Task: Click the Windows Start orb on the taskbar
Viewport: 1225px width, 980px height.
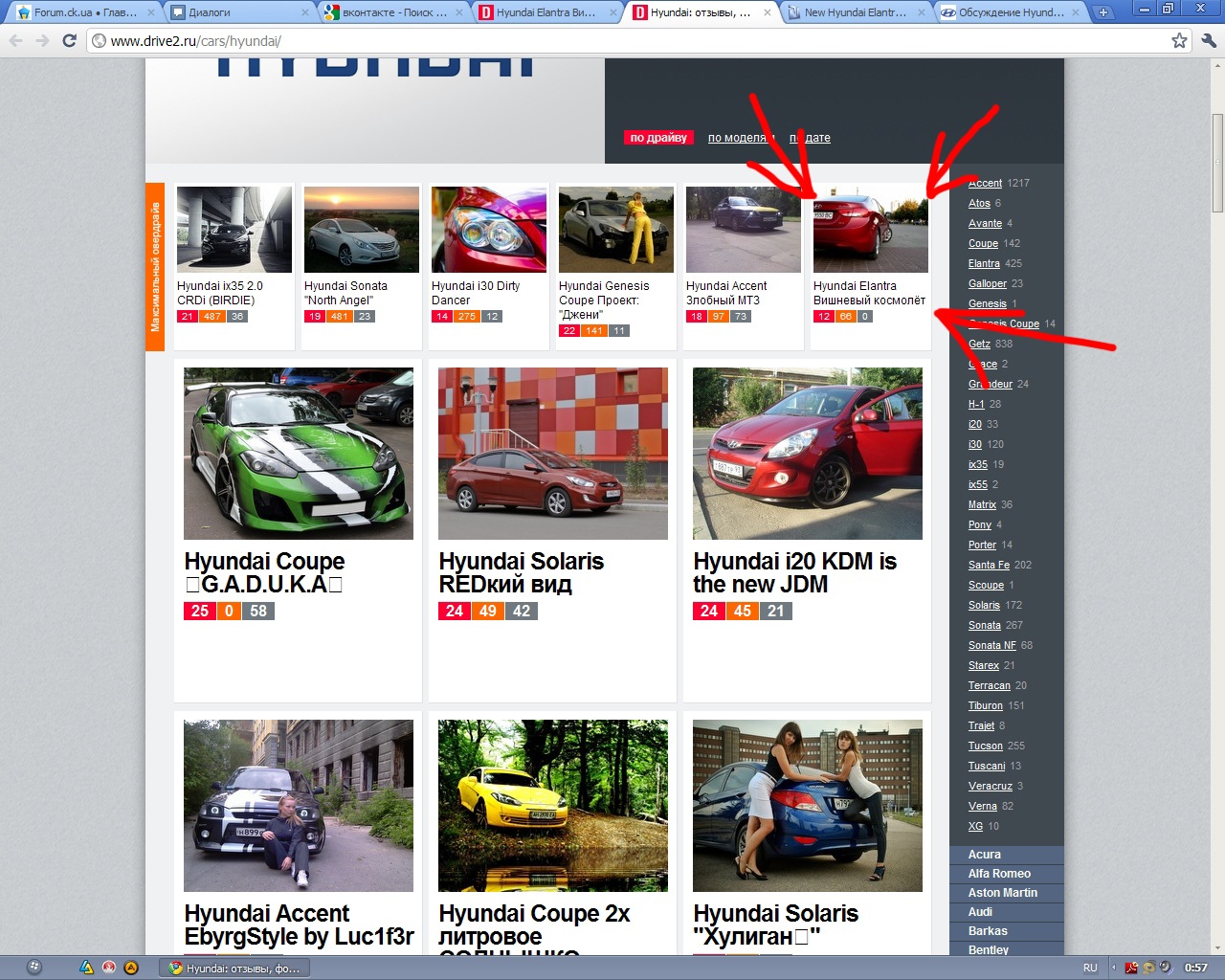Action: [34, 968]
